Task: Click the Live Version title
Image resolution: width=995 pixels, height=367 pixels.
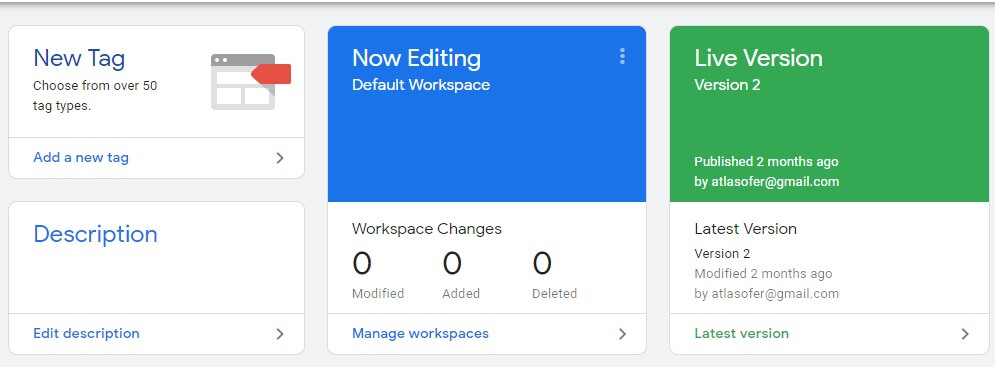Action: tap(758, 58)
